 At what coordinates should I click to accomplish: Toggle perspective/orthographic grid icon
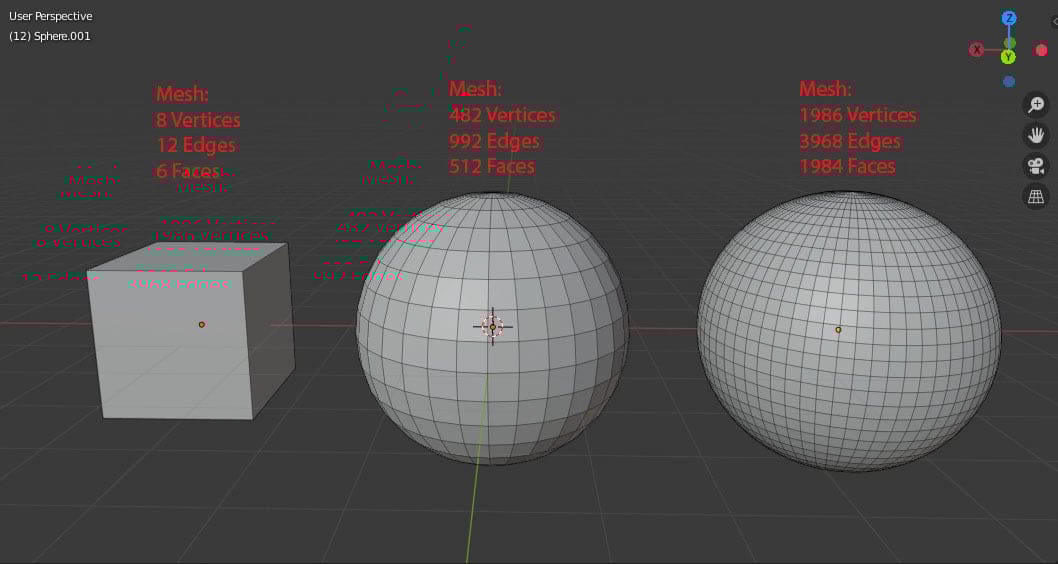coord(1036,197)
